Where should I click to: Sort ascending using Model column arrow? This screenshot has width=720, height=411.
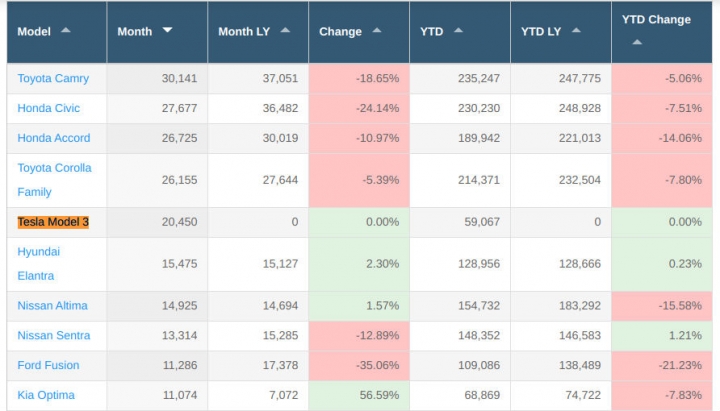[x=66, y=30]
